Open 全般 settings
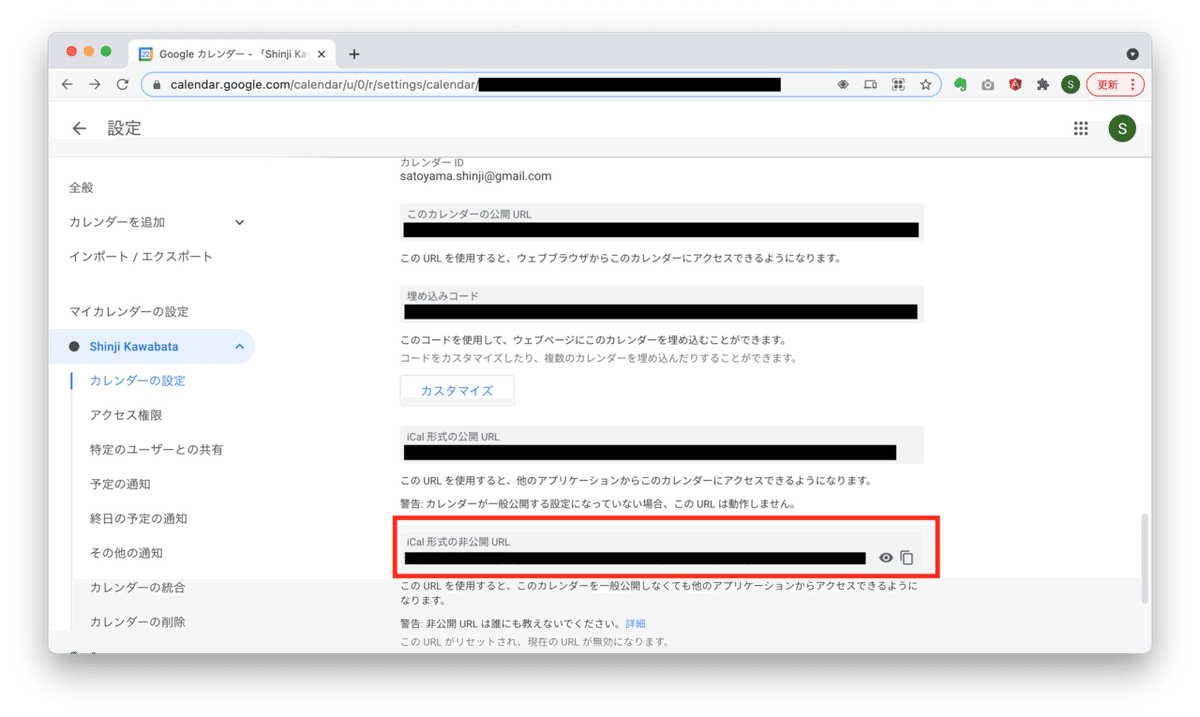The width and height of the screenshot is (1200, 717). [81, 187]
